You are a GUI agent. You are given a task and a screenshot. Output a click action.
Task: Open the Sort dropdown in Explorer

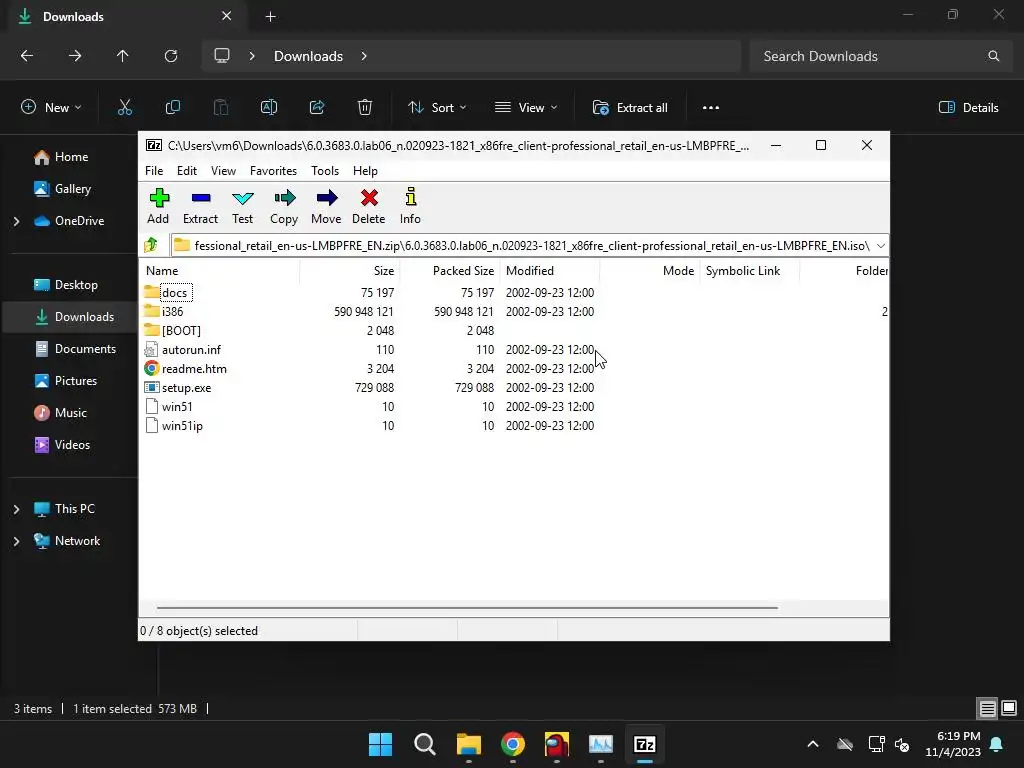click(437, 108)
